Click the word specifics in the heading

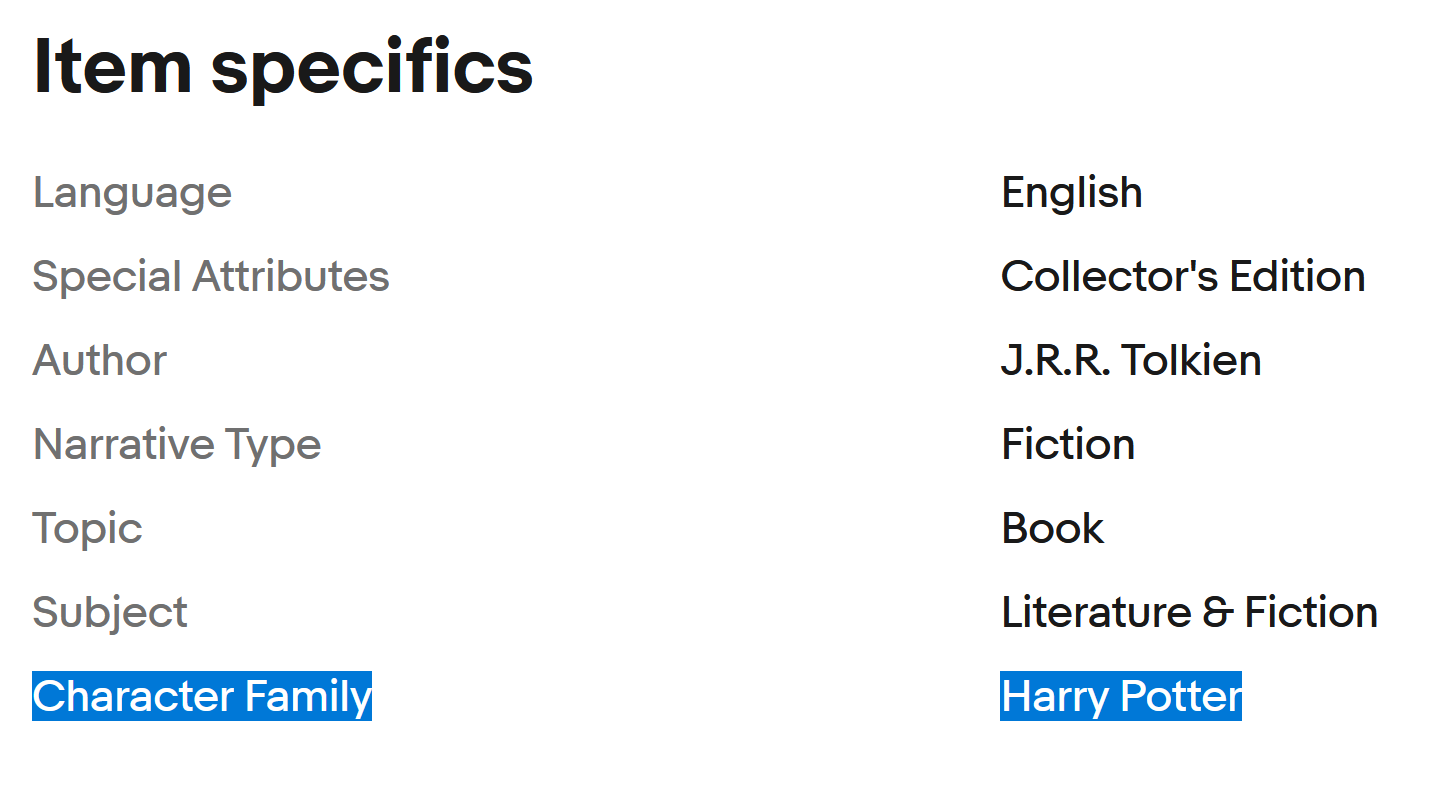tap(372, 68)
